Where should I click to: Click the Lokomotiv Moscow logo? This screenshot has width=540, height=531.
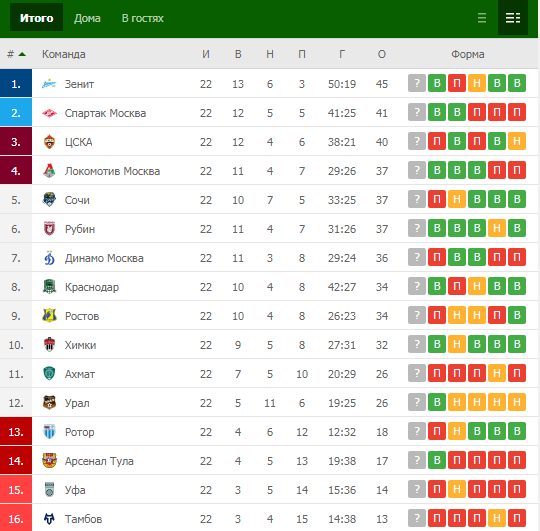49,171
